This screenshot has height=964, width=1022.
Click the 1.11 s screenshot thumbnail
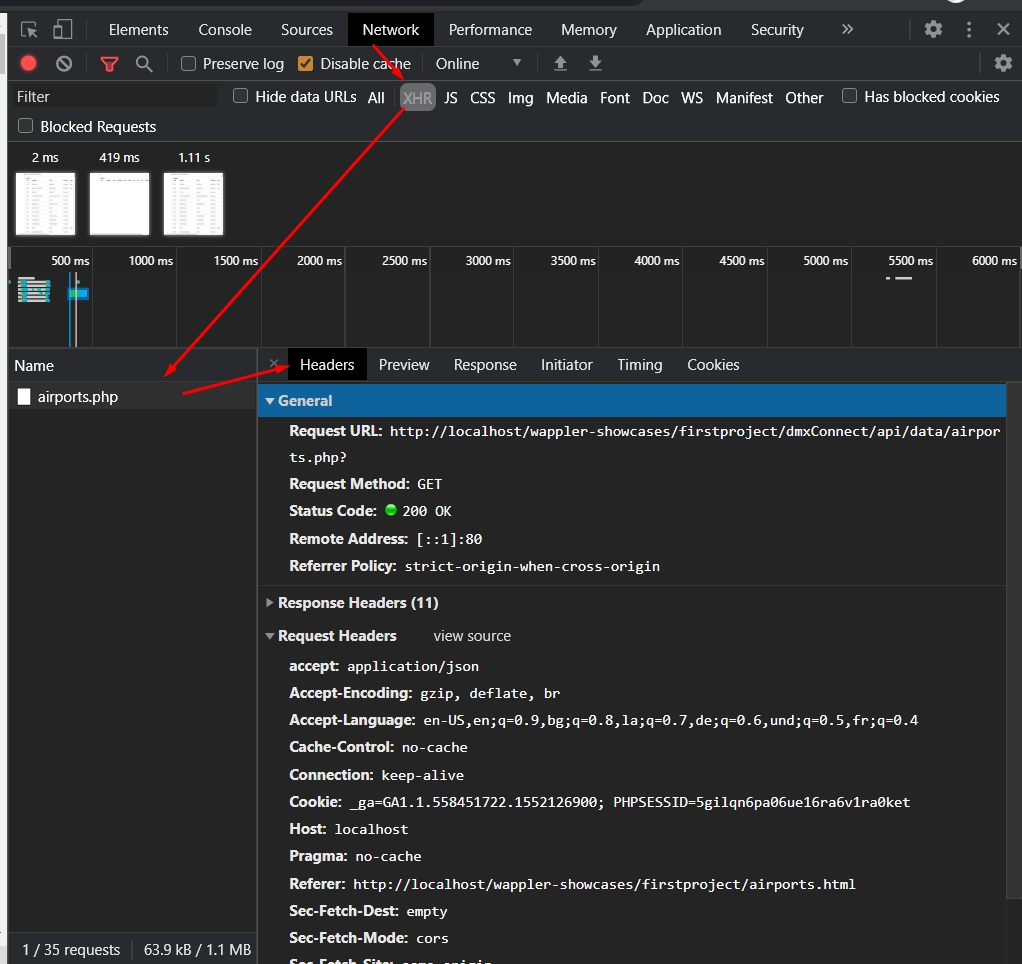tap(194, 203)
